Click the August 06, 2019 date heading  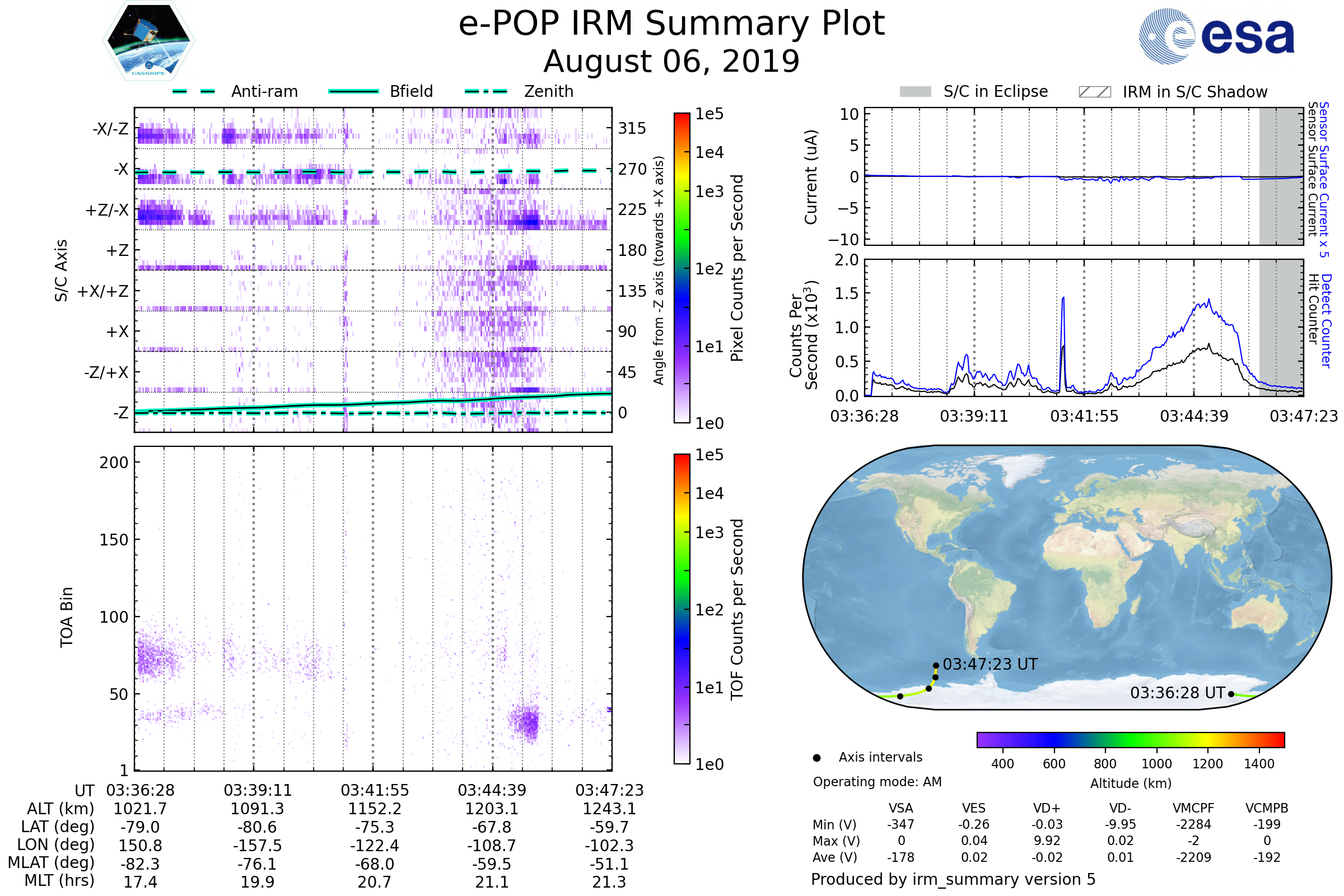tap(671, 62)
